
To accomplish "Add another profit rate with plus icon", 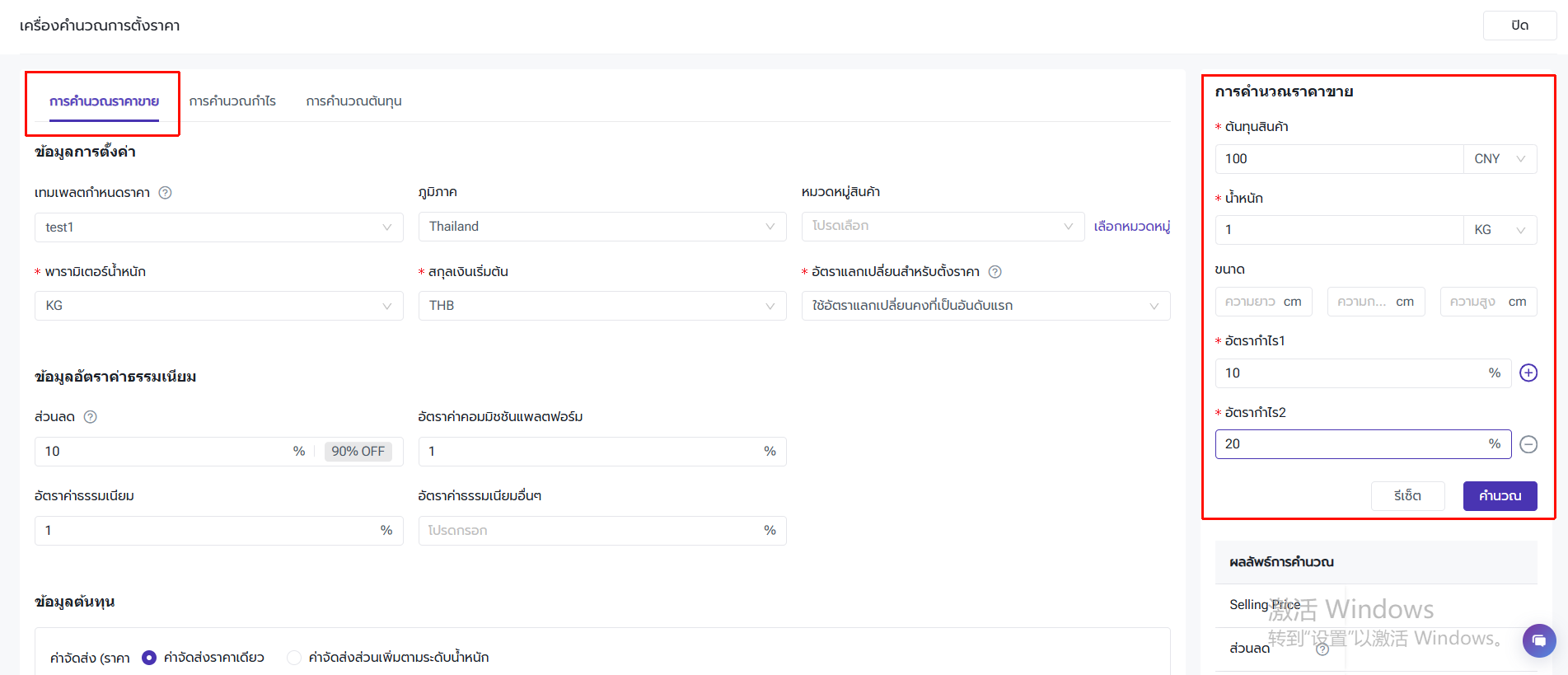I will pos(1528,373).
